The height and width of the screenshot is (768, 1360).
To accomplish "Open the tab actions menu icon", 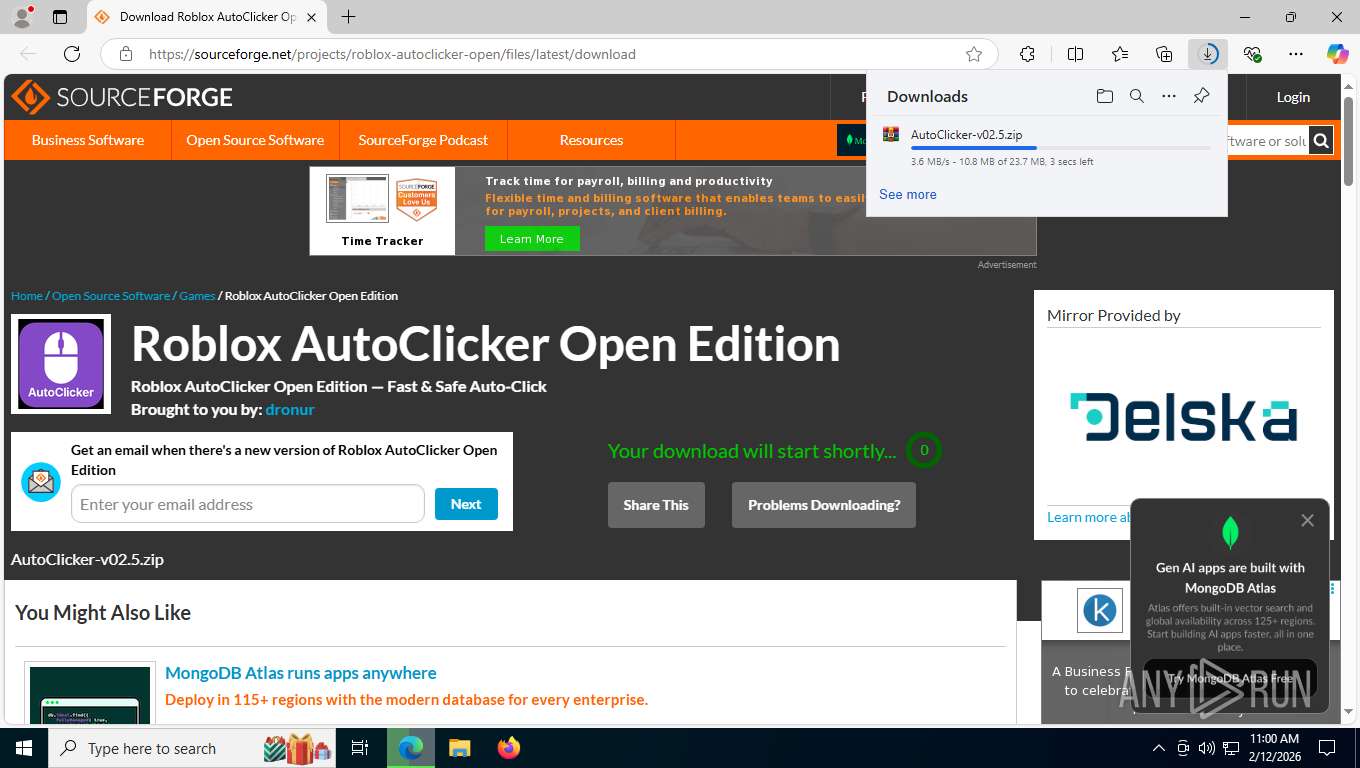I will pos(60,17).
